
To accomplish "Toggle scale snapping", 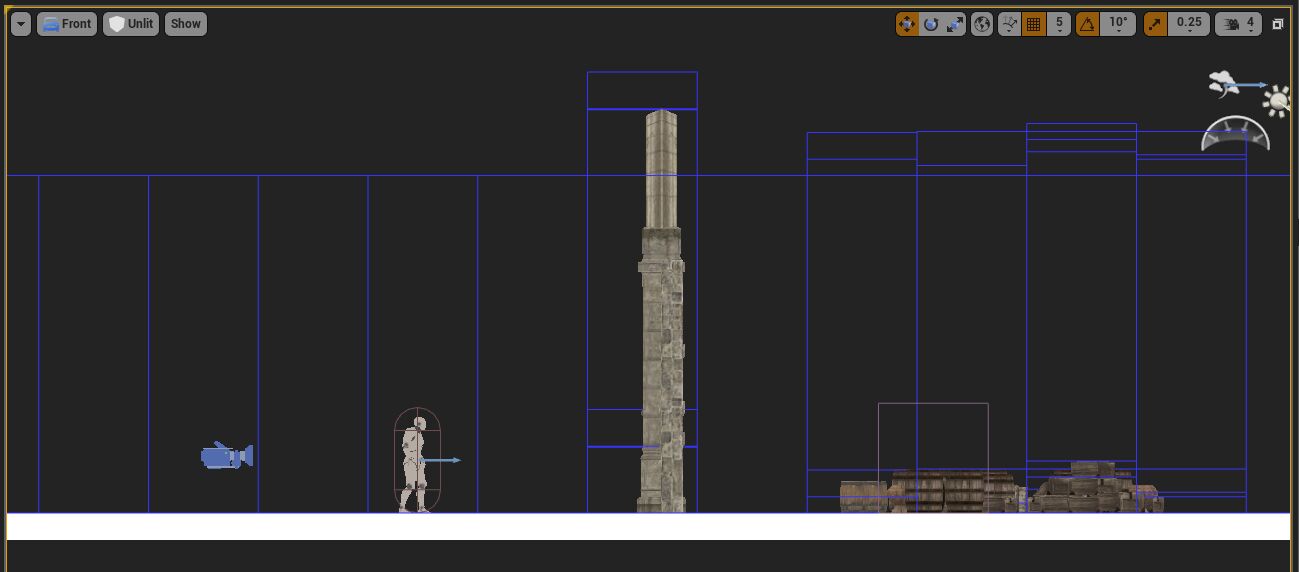I will point(1155,24).
